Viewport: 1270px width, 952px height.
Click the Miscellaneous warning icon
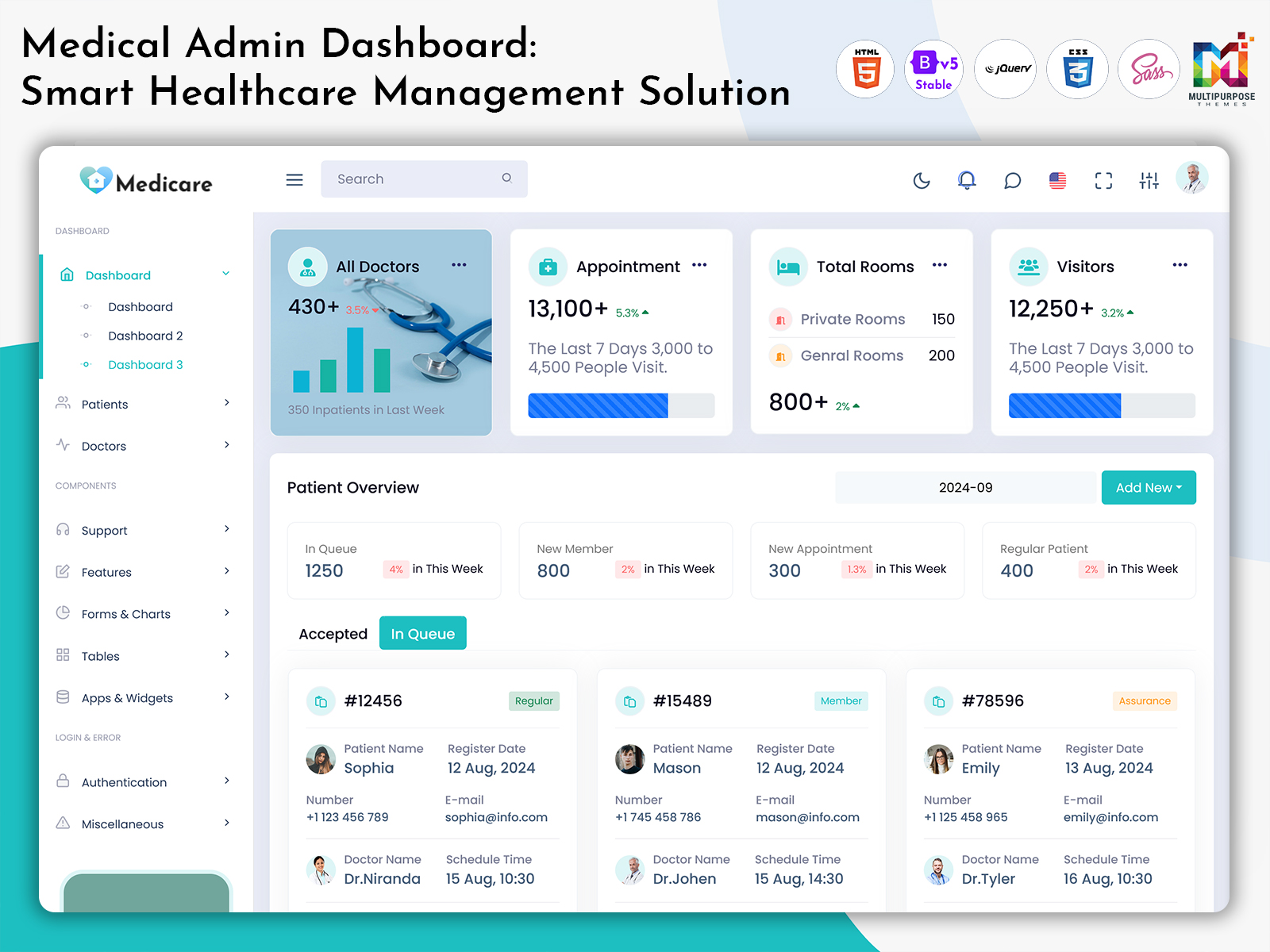(63, 823)
